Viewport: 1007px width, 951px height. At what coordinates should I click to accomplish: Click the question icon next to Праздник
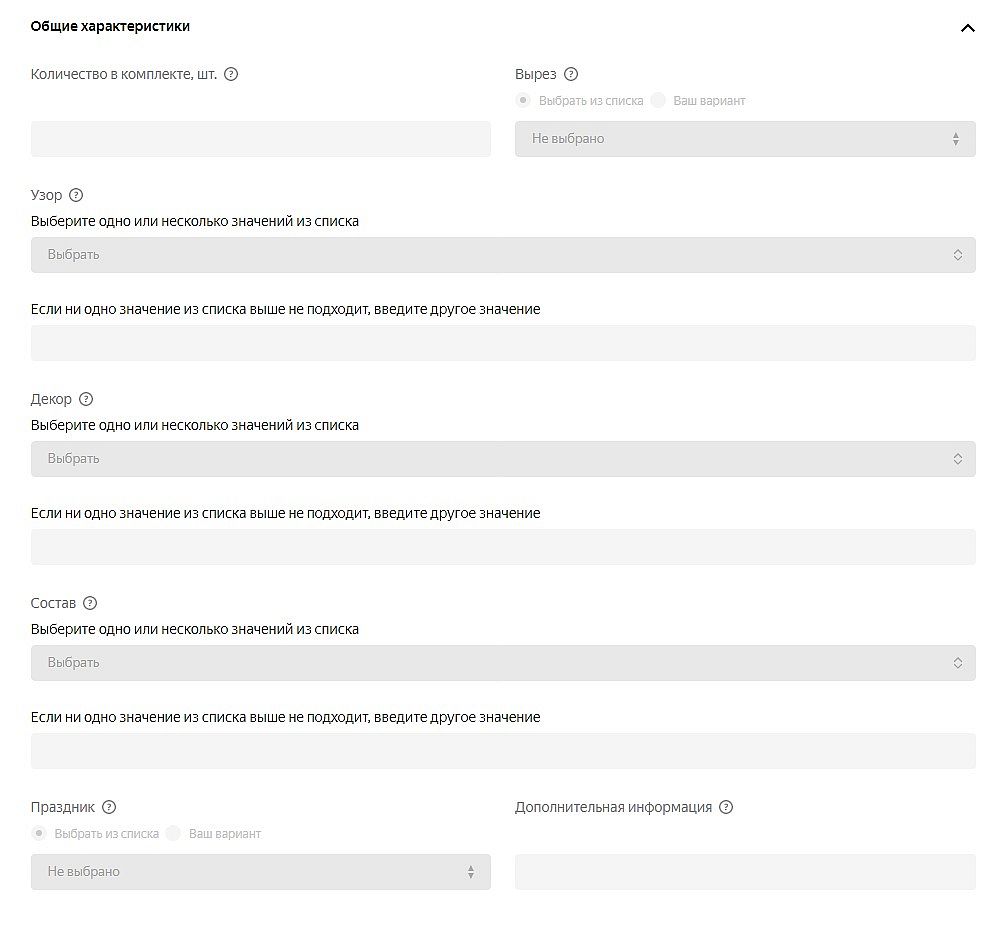pyautogui.click(x=109, y=807)
